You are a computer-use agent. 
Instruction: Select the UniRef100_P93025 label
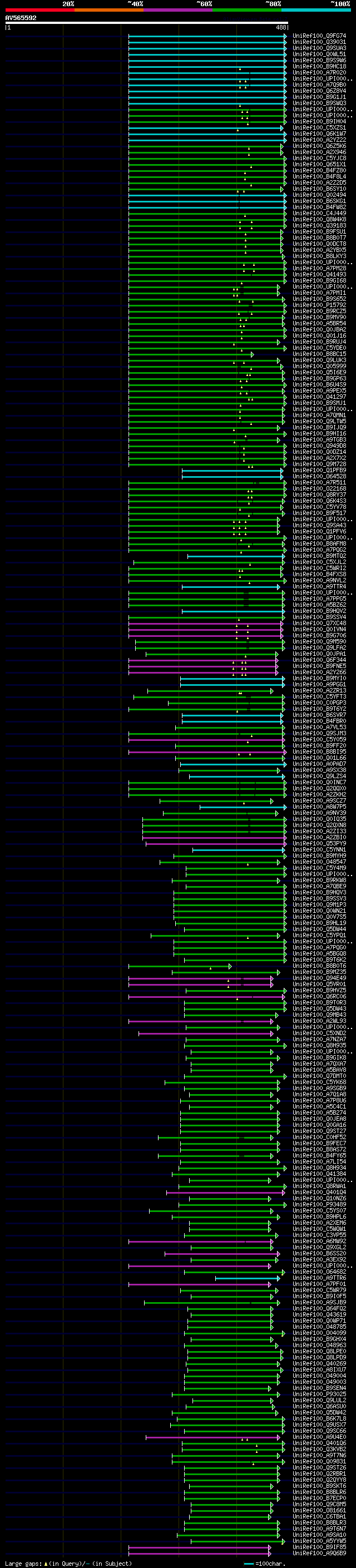click(x=319, y=1394)
